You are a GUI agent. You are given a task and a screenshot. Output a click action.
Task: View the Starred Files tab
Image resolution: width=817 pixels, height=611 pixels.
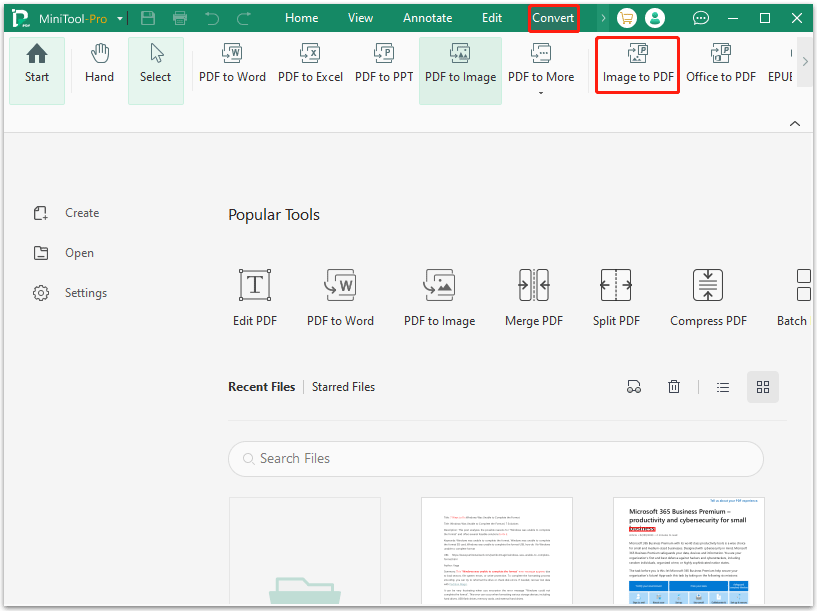pyautogui.click(x=343, y=387)
